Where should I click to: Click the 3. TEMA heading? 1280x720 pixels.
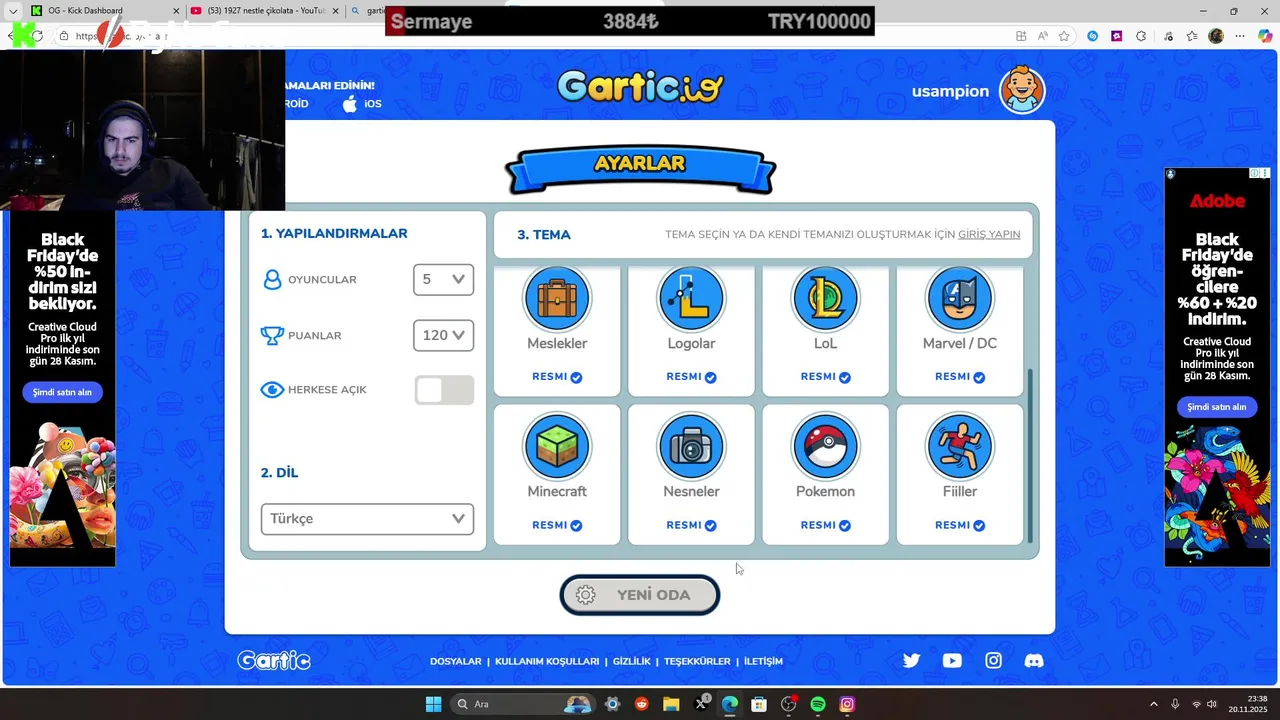[x=544, y=235]
